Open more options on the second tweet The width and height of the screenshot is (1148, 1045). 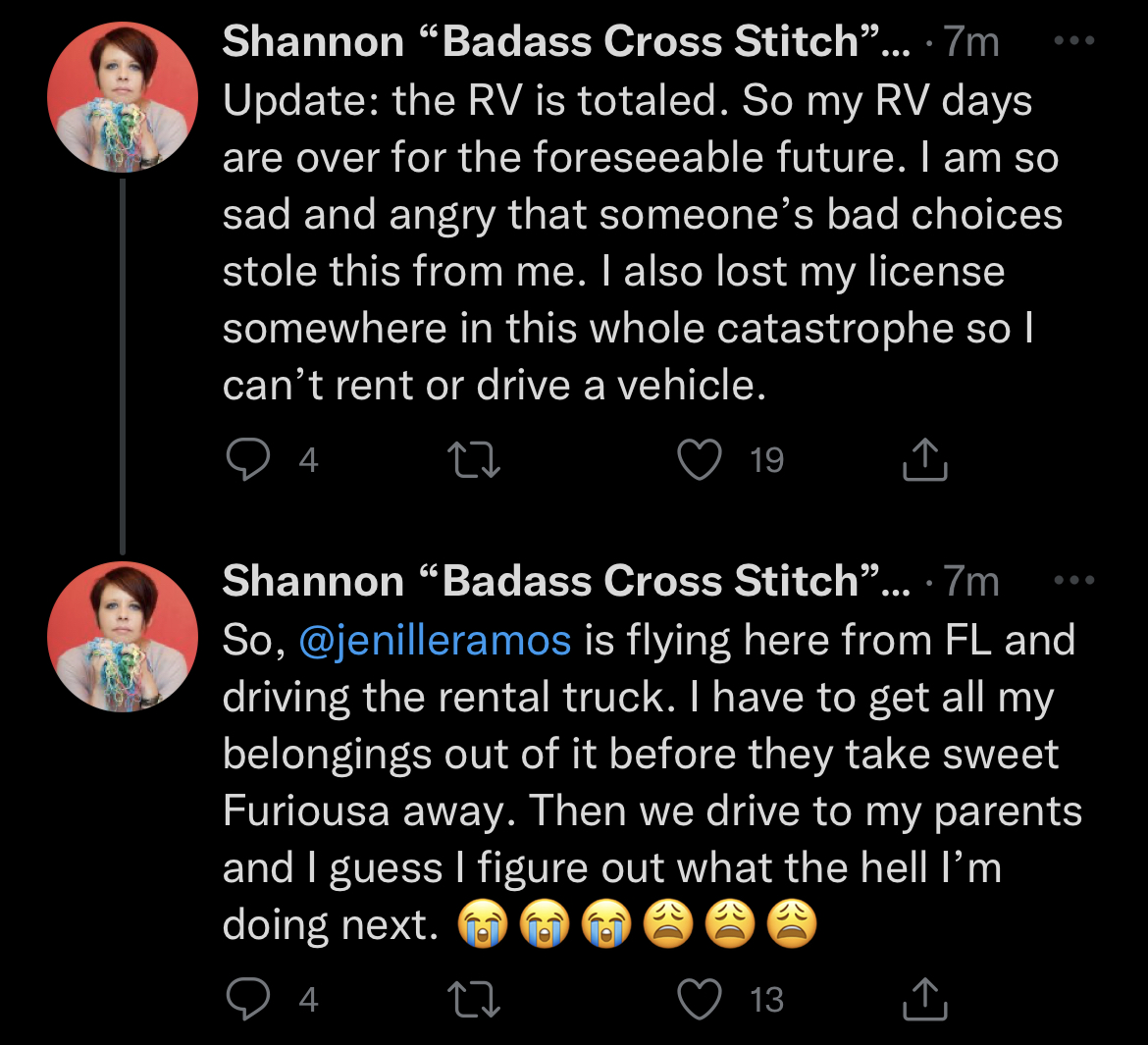click(1073, 581)
